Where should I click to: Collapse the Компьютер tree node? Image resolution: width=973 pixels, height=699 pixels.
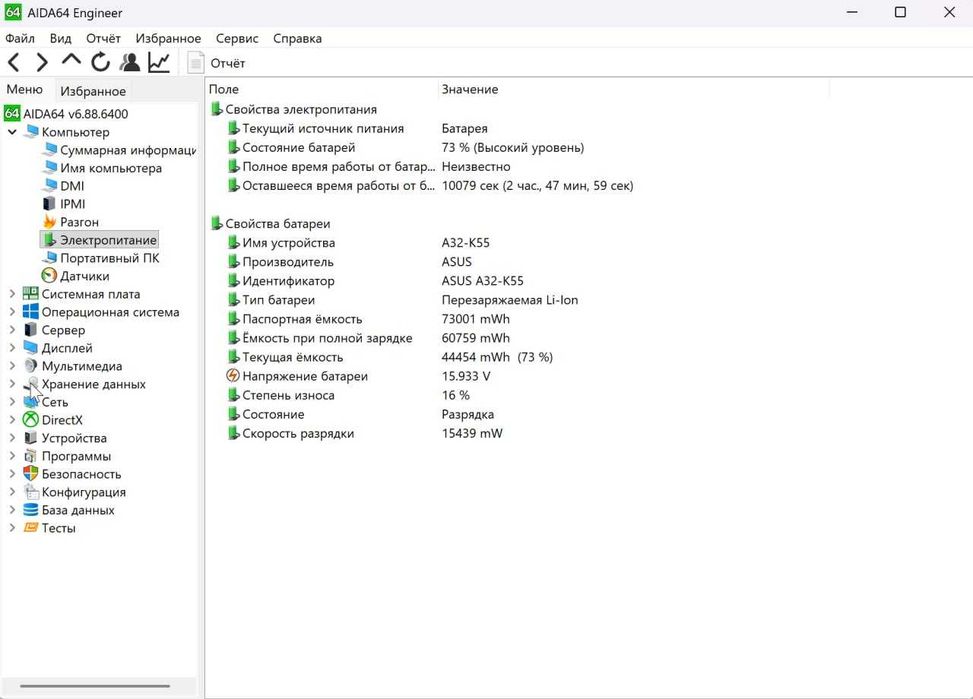(x=12, y=132)
